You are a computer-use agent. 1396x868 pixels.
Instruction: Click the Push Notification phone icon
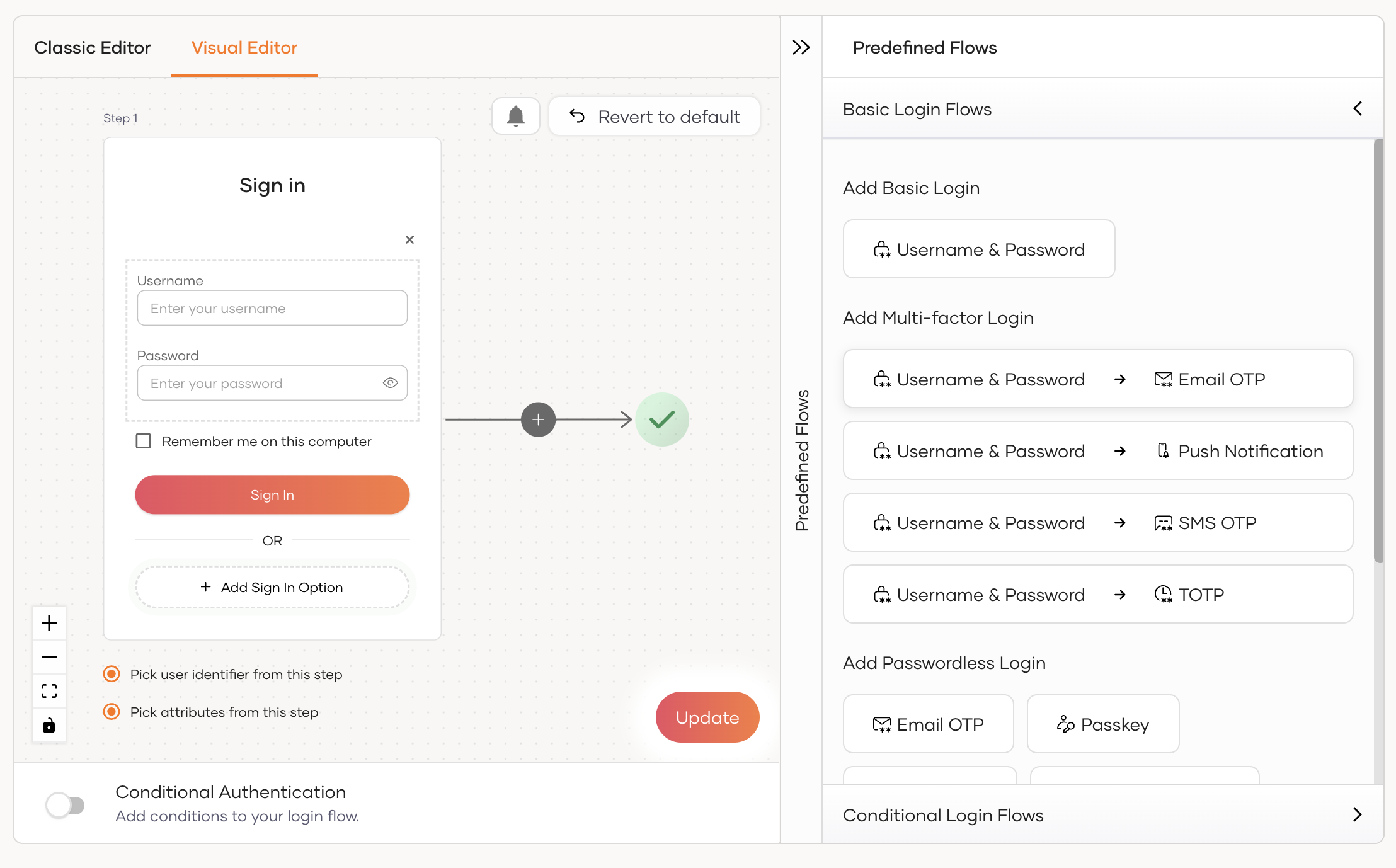coord(1163,450)
